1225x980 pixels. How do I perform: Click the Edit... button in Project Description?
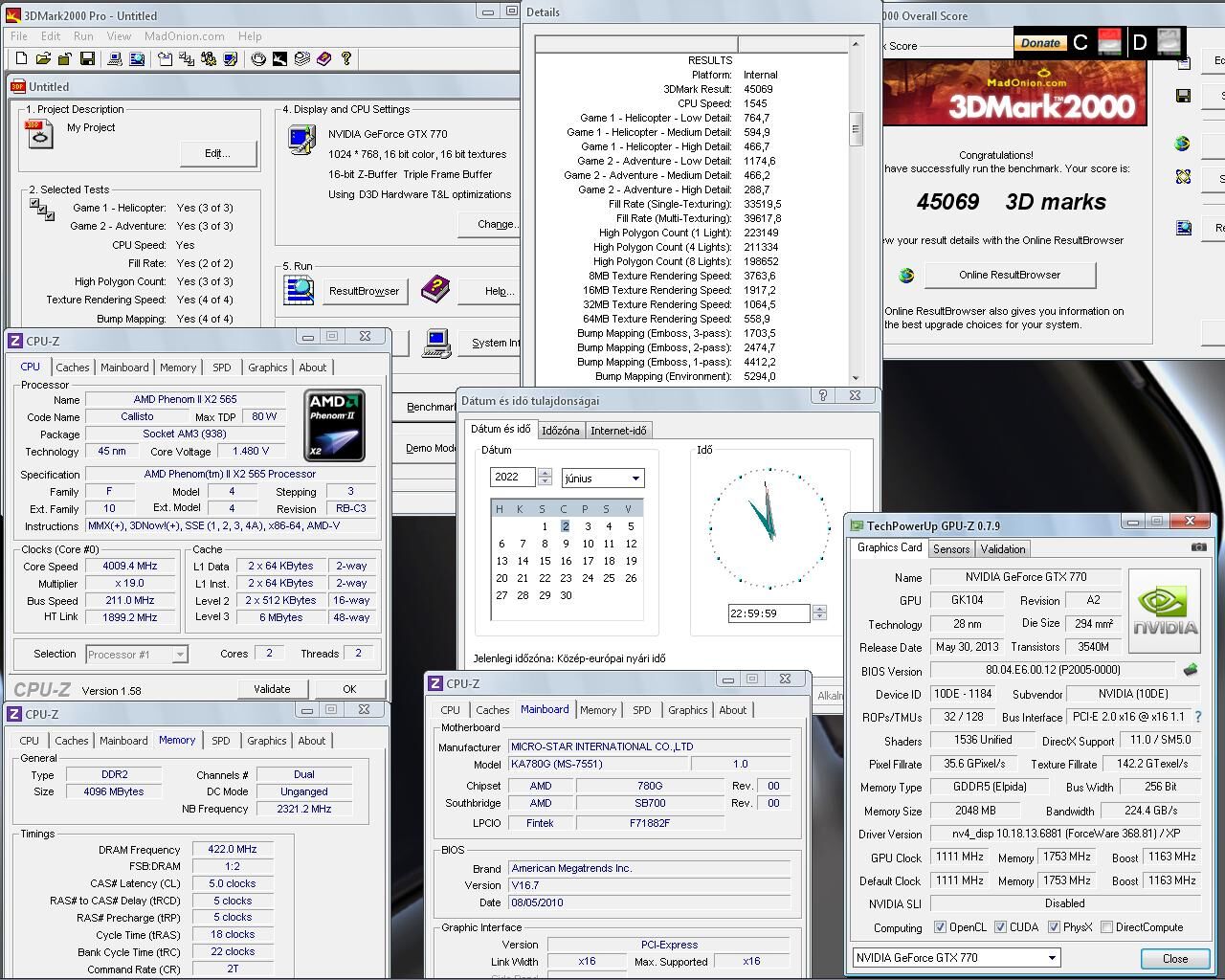(217, 153)
